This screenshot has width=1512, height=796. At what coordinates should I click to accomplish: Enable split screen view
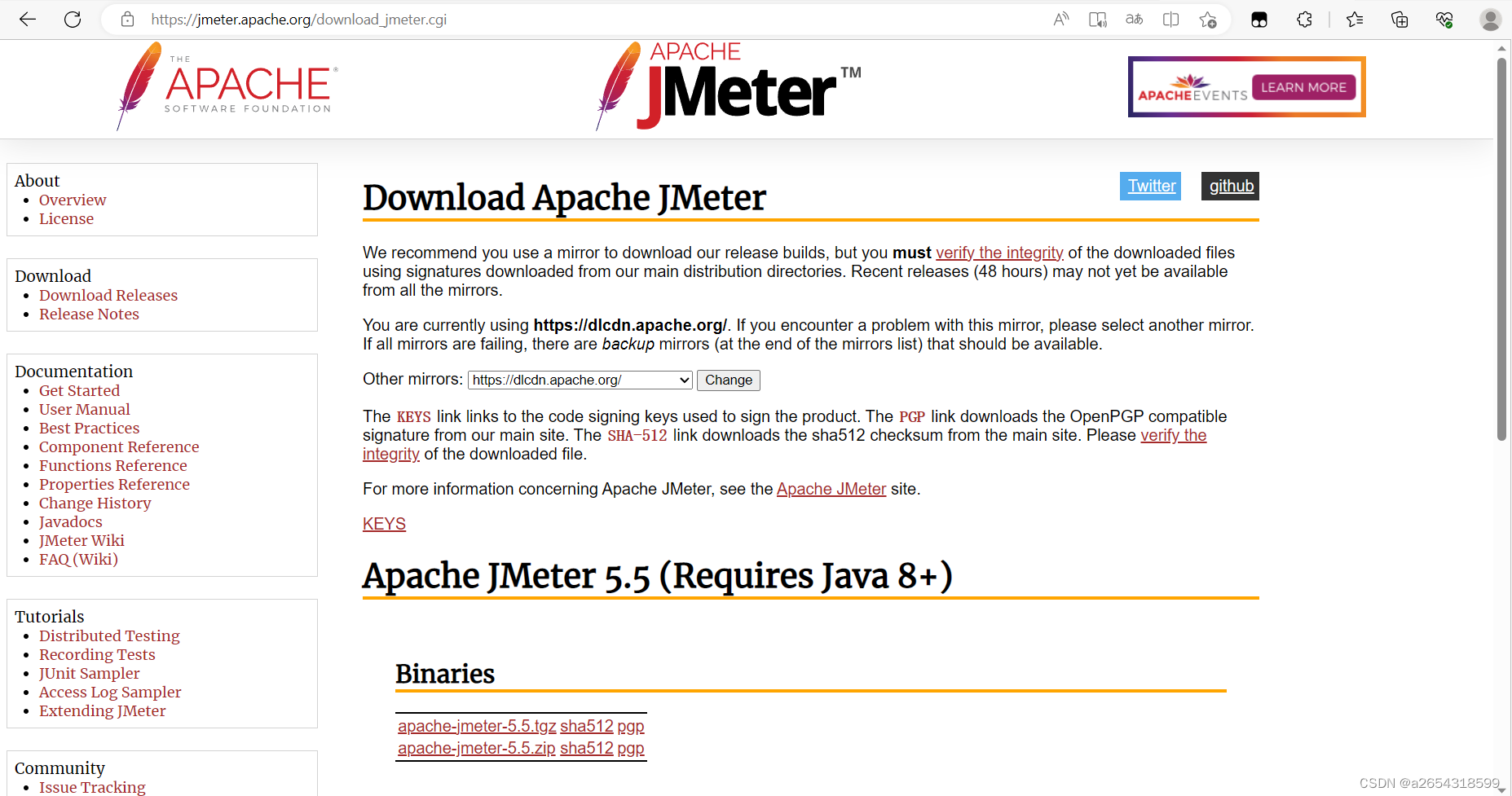1170,19
